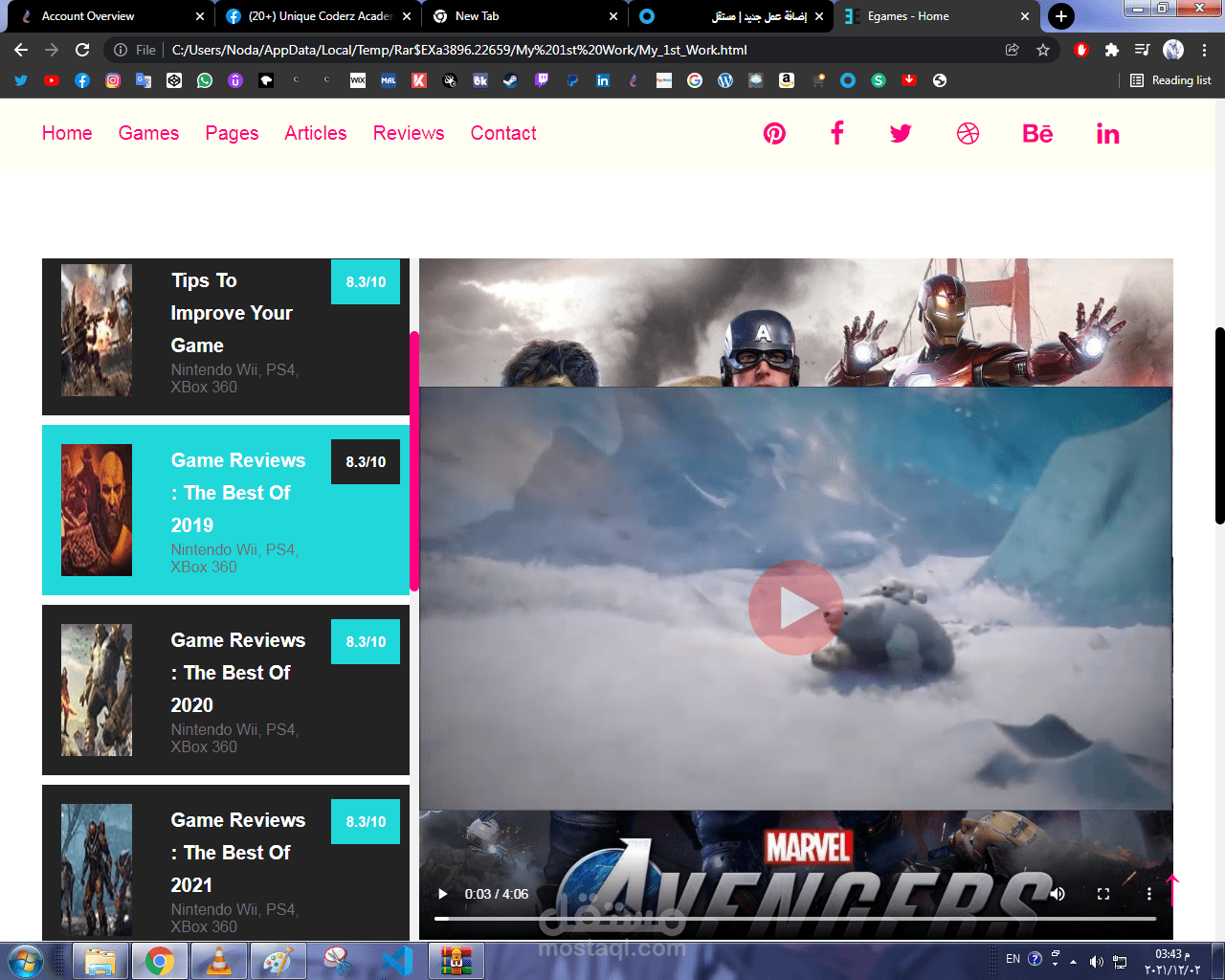Open Paint from taskbar

278,961
